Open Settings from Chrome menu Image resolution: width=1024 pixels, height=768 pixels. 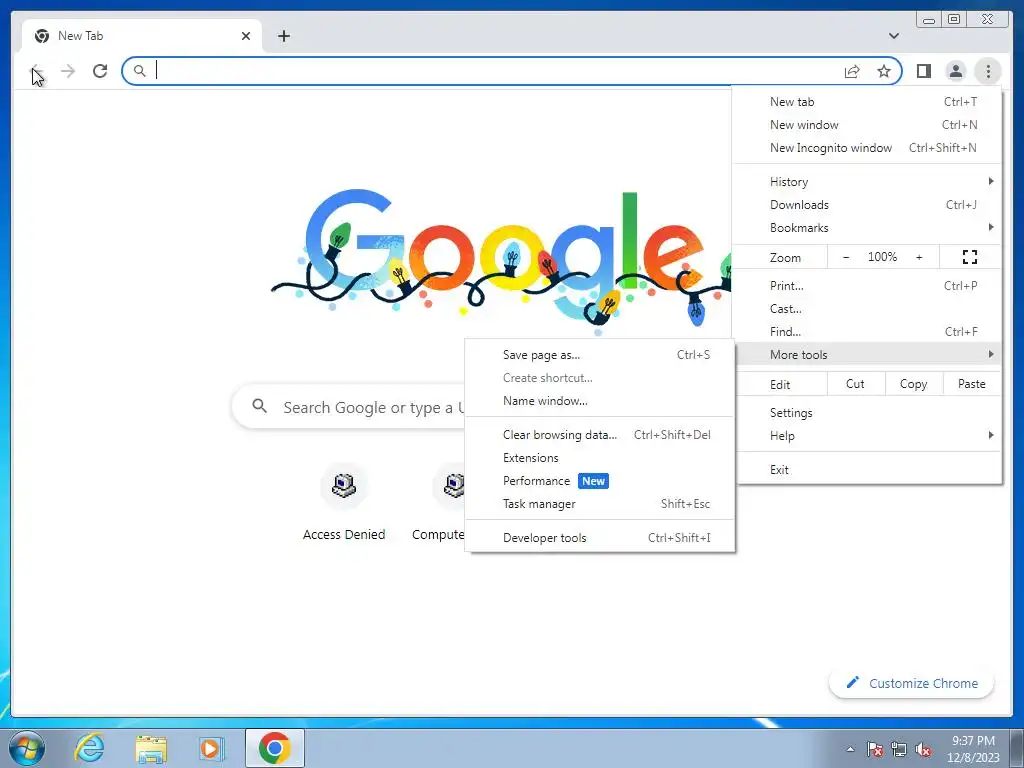(x=867, y=413)
